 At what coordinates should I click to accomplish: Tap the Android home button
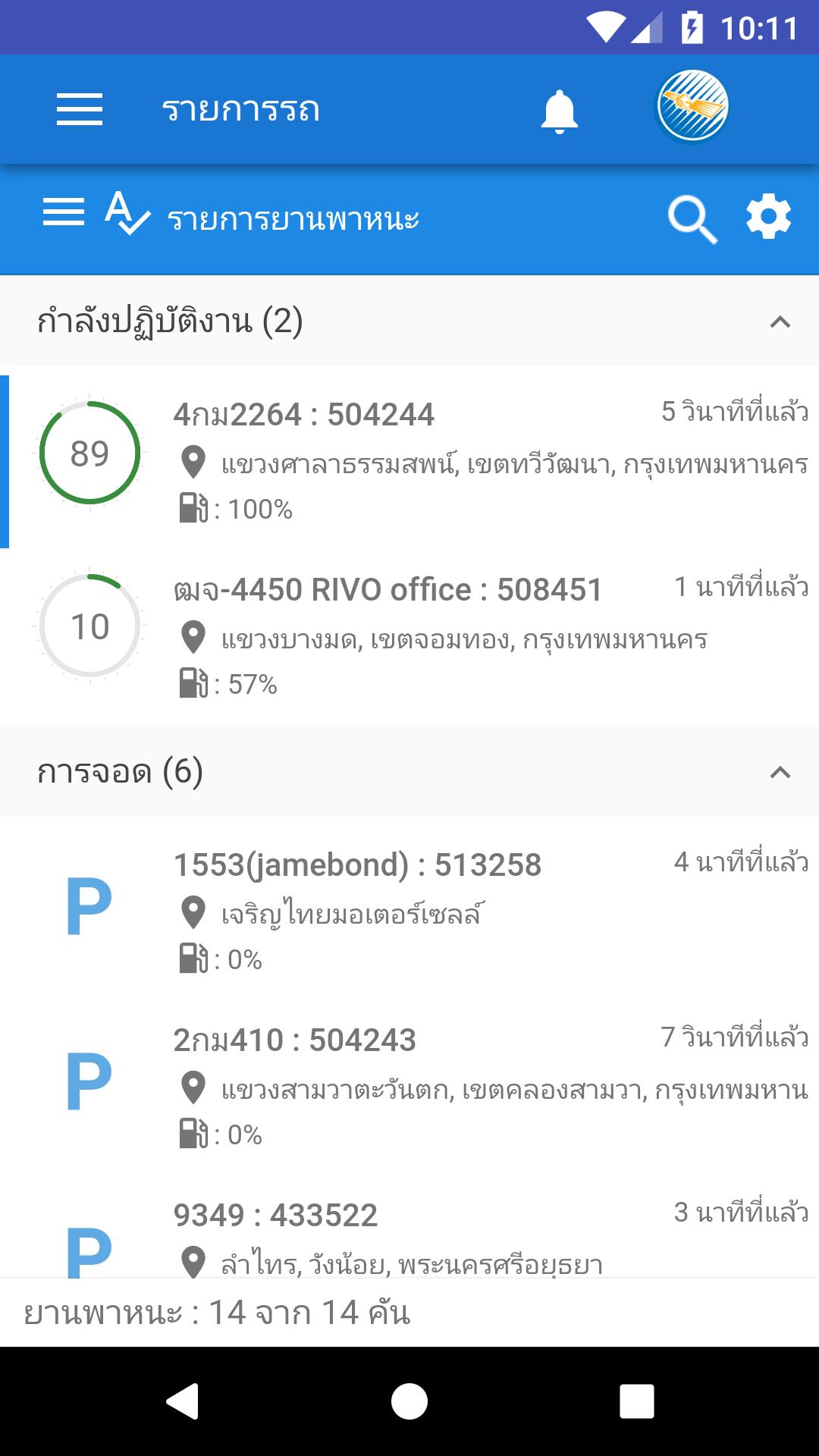pyautogui.click(x=409, y=1401)
